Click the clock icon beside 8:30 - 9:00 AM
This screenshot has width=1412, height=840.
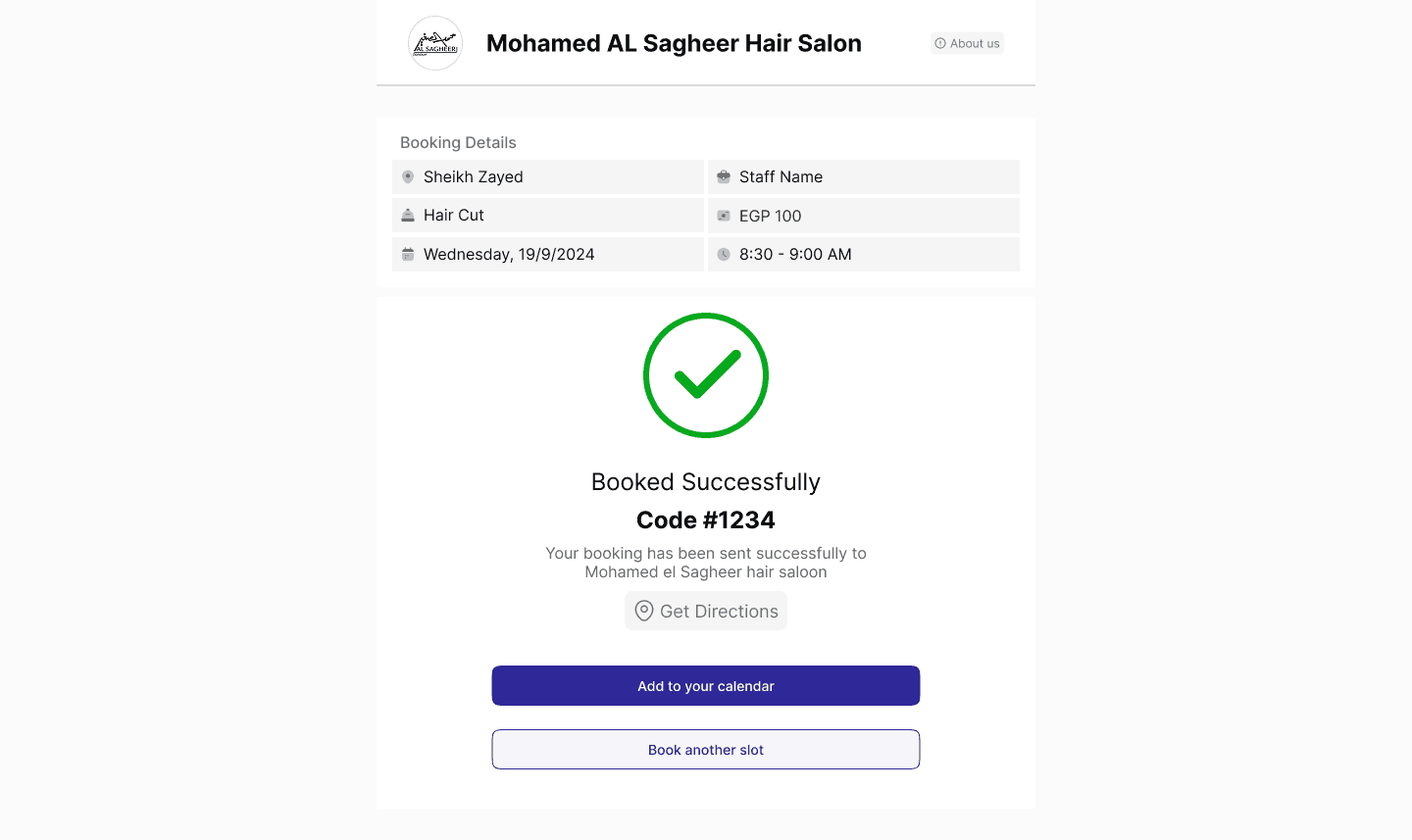point(724,254)
